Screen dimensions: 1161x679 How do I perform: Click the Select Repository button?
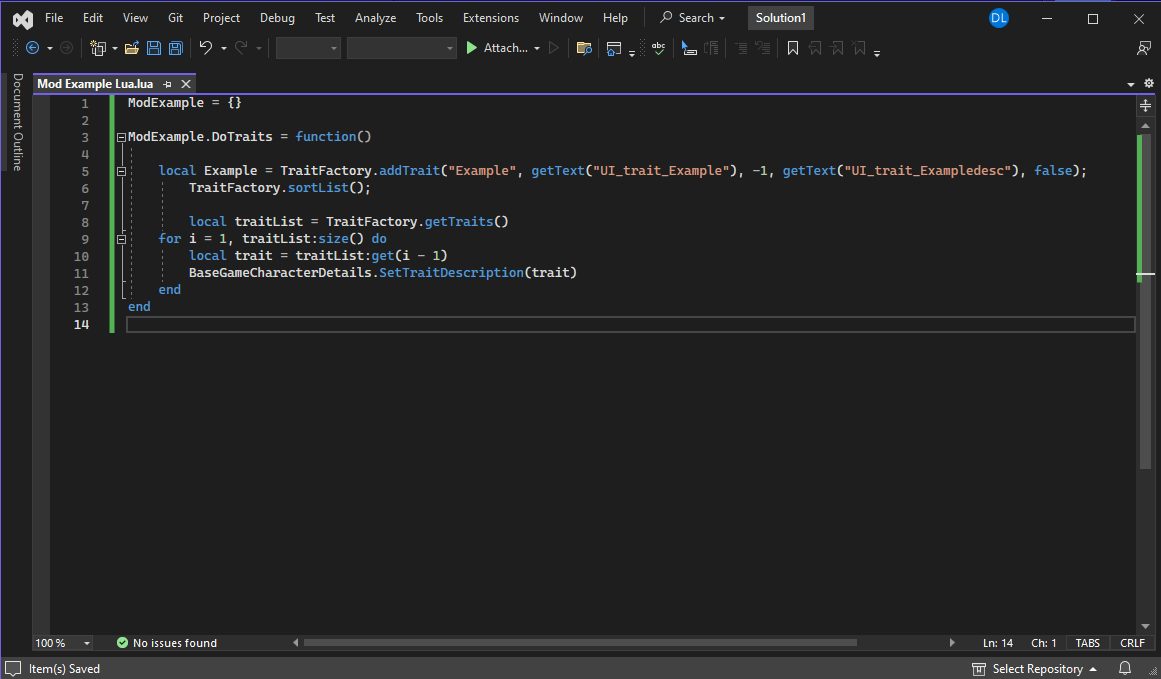1035,668
